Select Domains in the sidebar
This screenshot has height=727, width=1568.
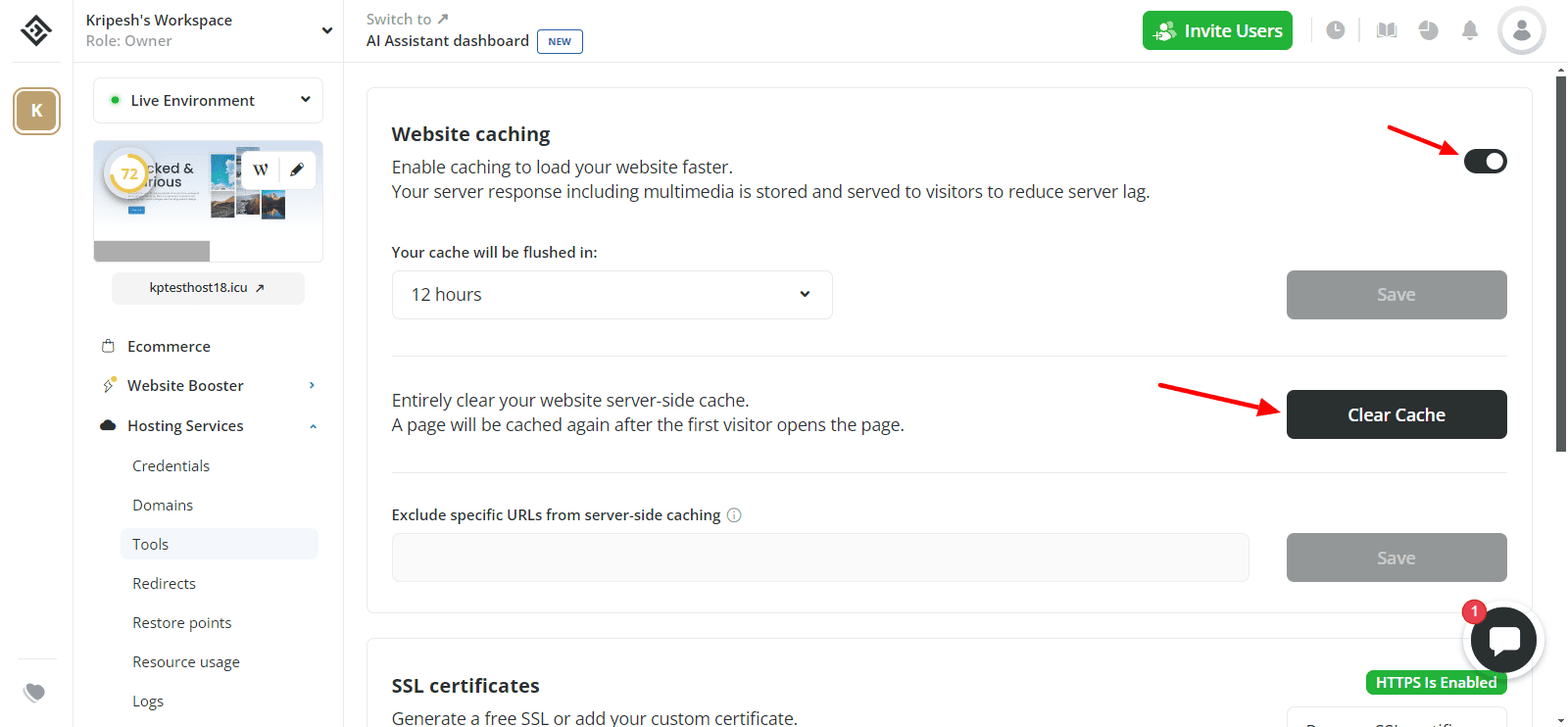coord(163,506)
